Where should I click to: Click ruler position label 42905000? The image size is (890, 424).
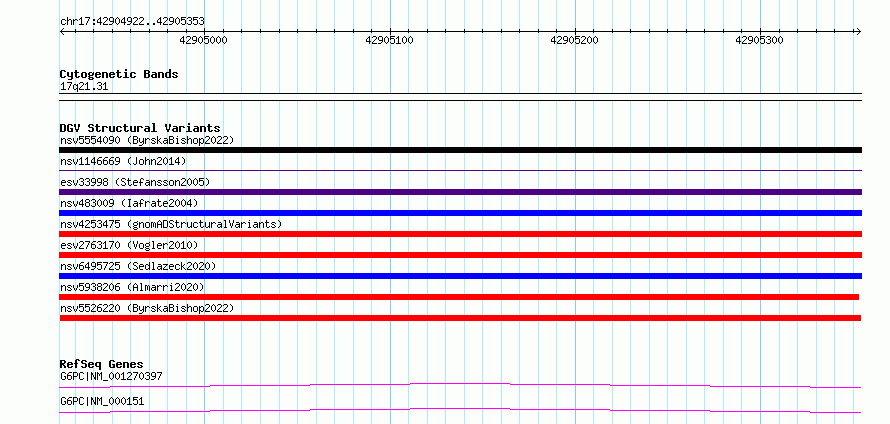[203, 40]
